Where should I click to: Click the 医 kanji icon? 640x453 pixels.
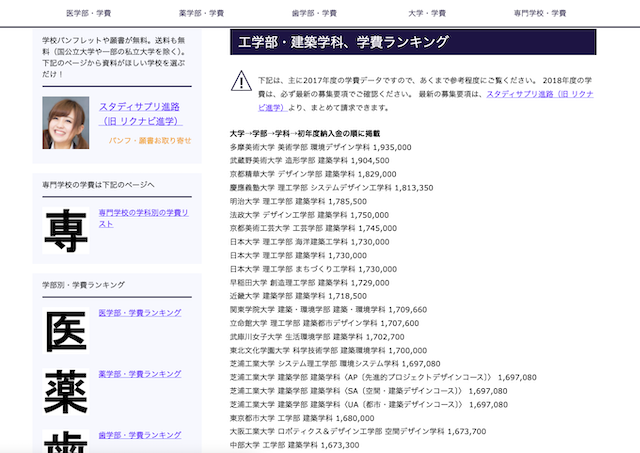pyautogui.click(x=66, y=331)
